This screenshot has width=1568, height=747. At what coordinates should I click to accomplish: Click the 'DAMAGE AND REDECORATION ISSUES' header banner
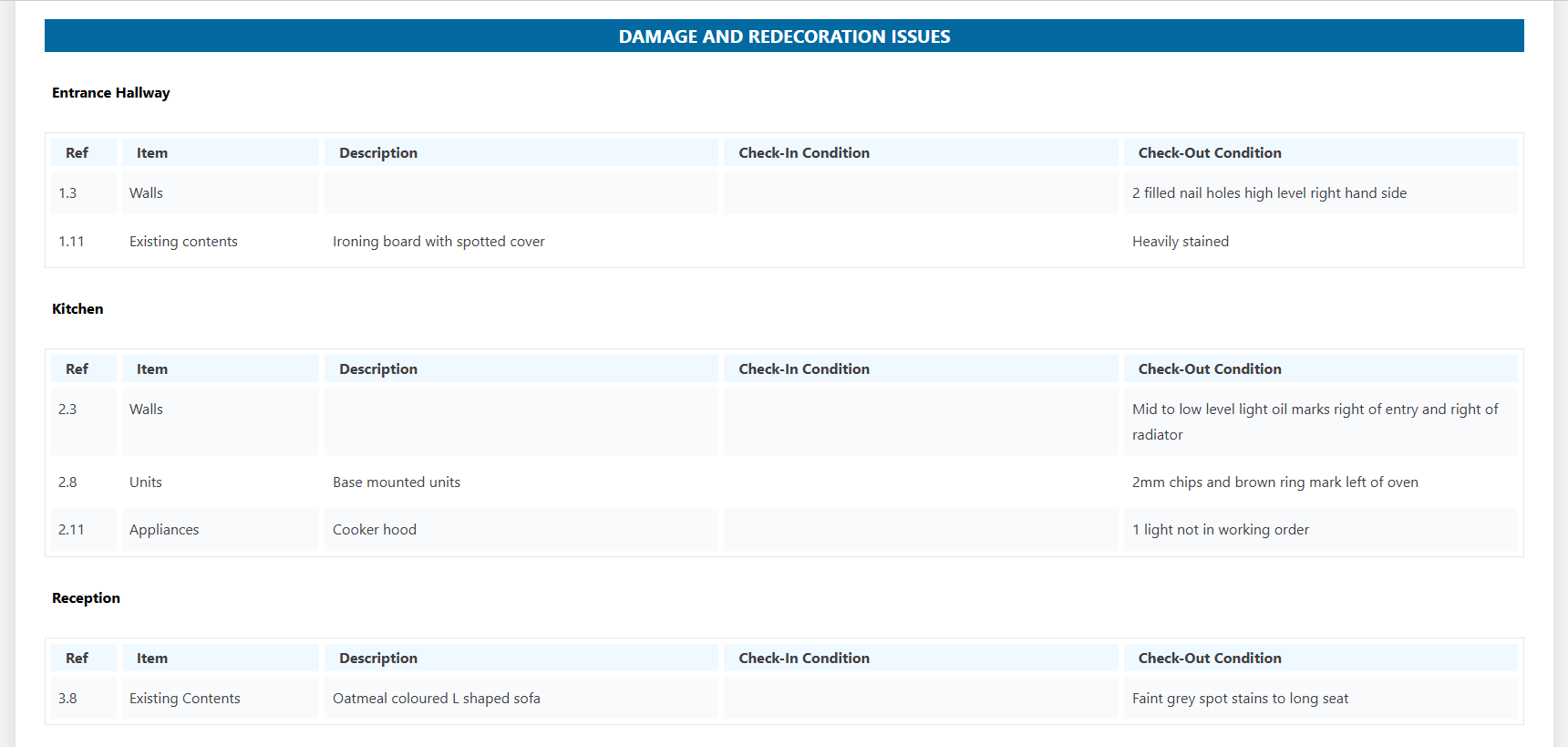point(784,36)
